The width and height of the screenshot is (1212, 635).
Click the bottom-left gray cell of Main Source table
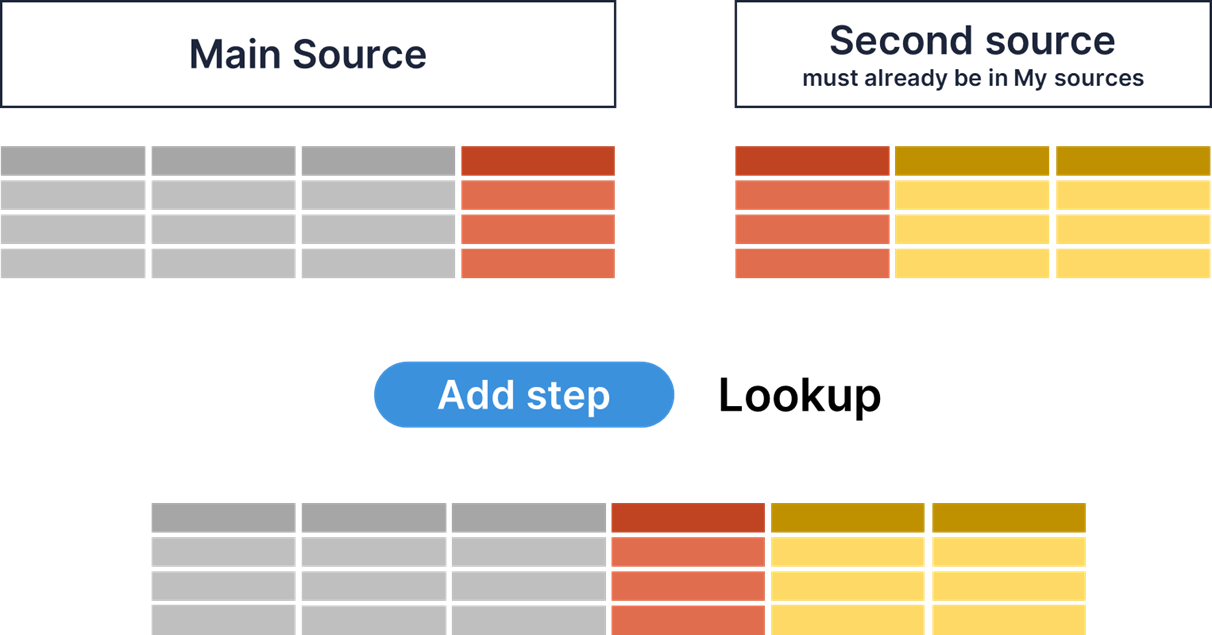[73, 263]
